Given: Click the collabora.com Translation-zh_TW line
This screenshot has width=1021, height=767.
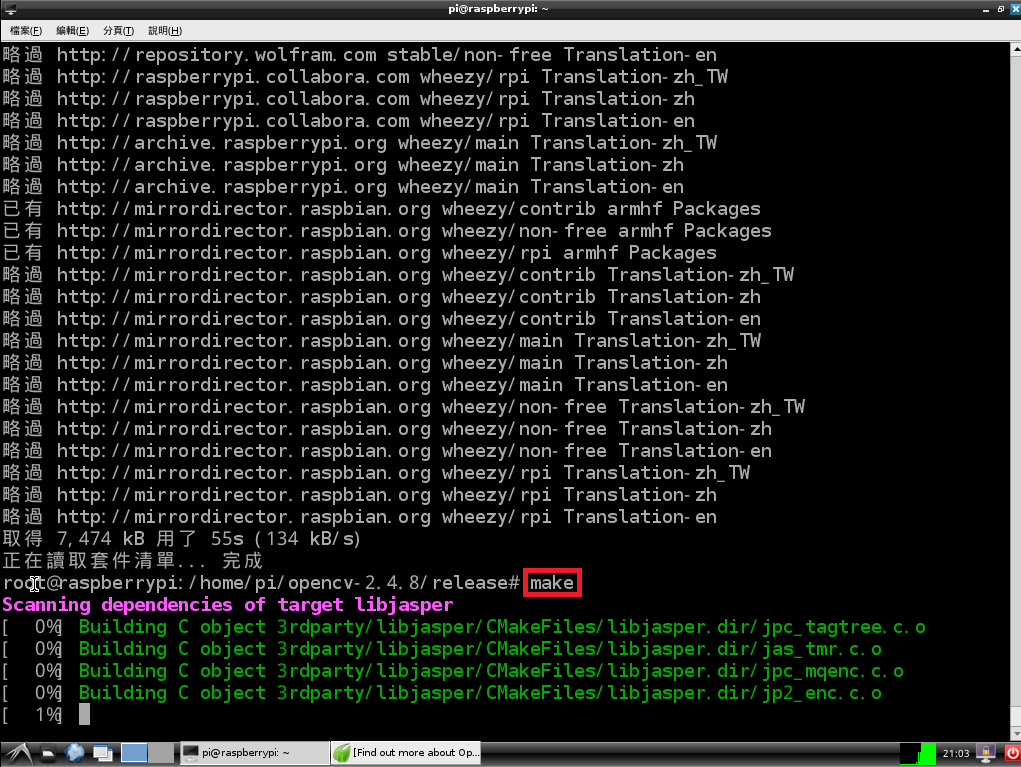Looking at the screenshot, I should pos(365,77).
